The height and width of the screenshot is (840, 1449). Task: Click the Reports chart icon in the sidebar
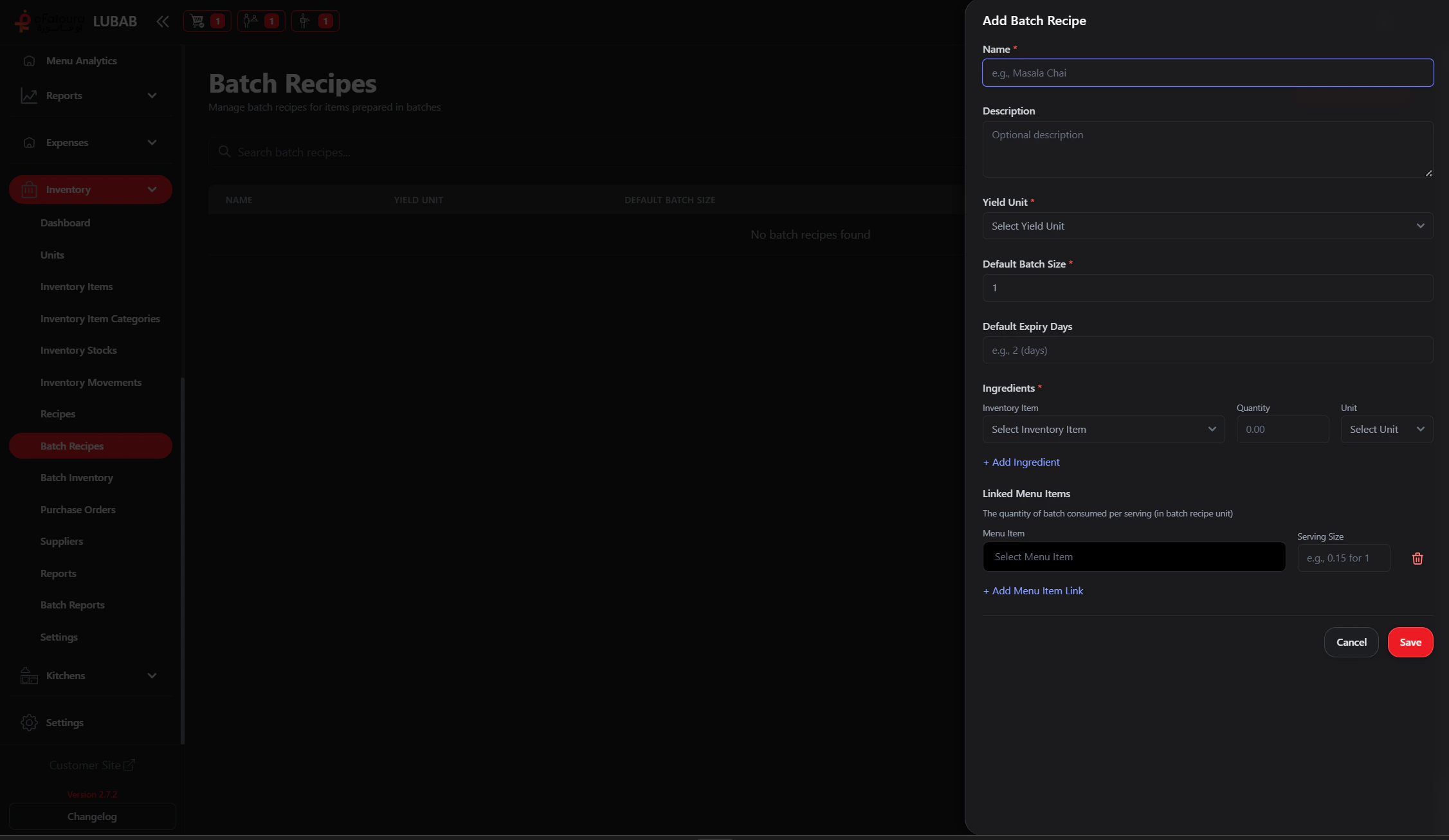pos(29,96)
